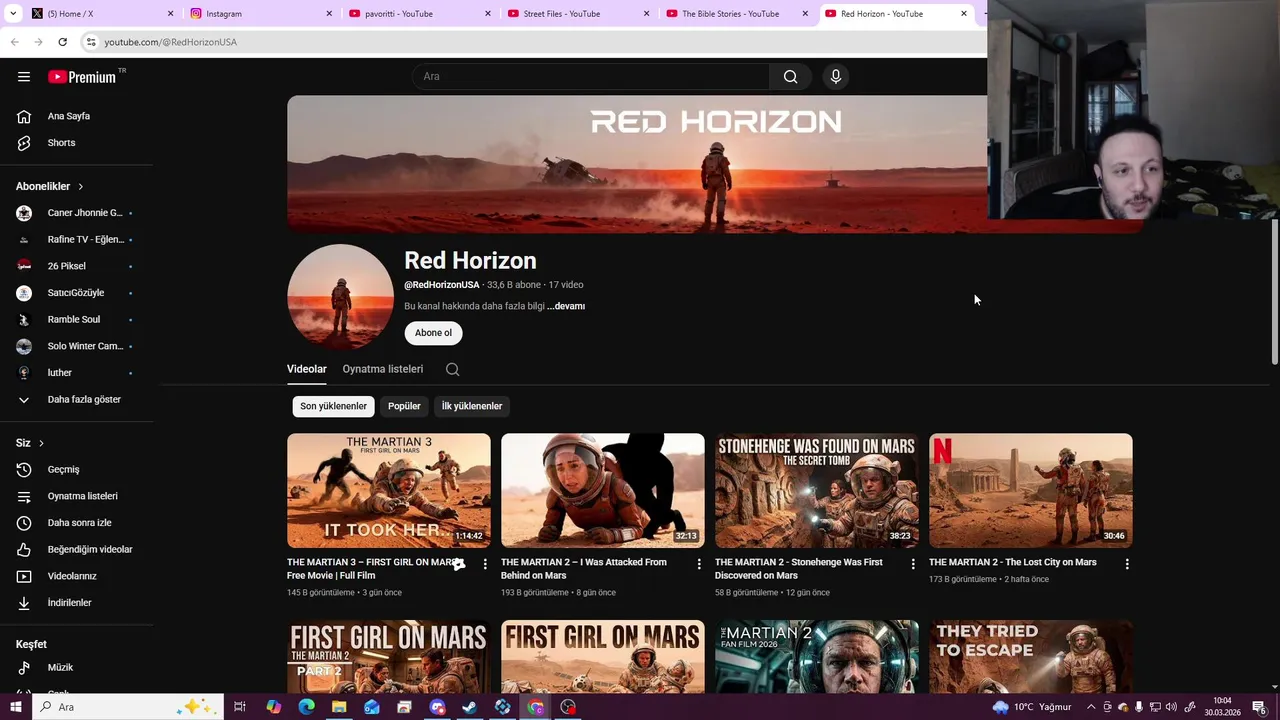This screenshot has width=1280, height=720.
Task: Select Popüler sort chip
Action: pyautogui.click(x=404, y=406)
